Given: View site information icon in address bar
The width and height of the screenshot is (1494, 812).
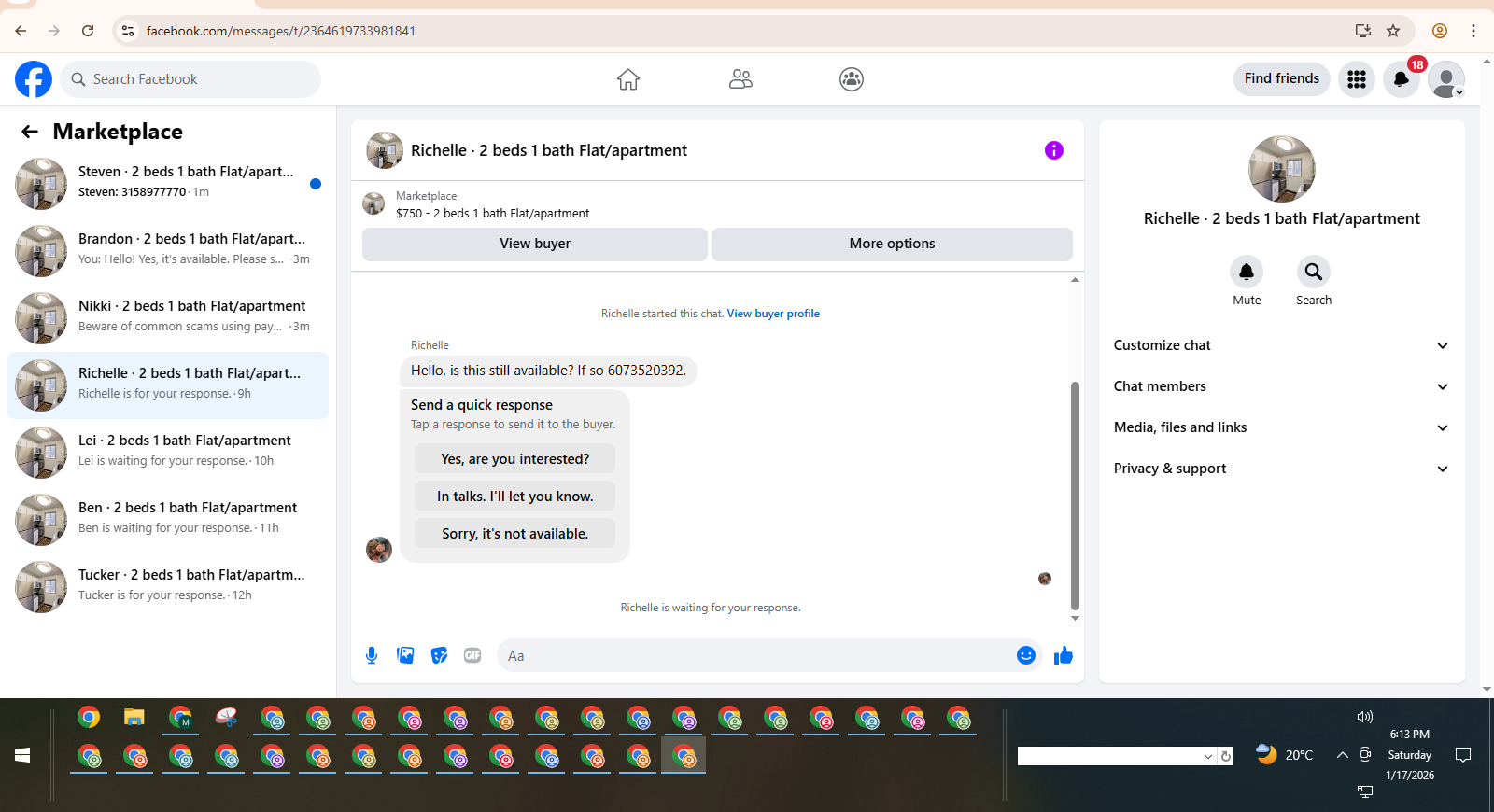Looking at the screenshot, I should point(128,31).
